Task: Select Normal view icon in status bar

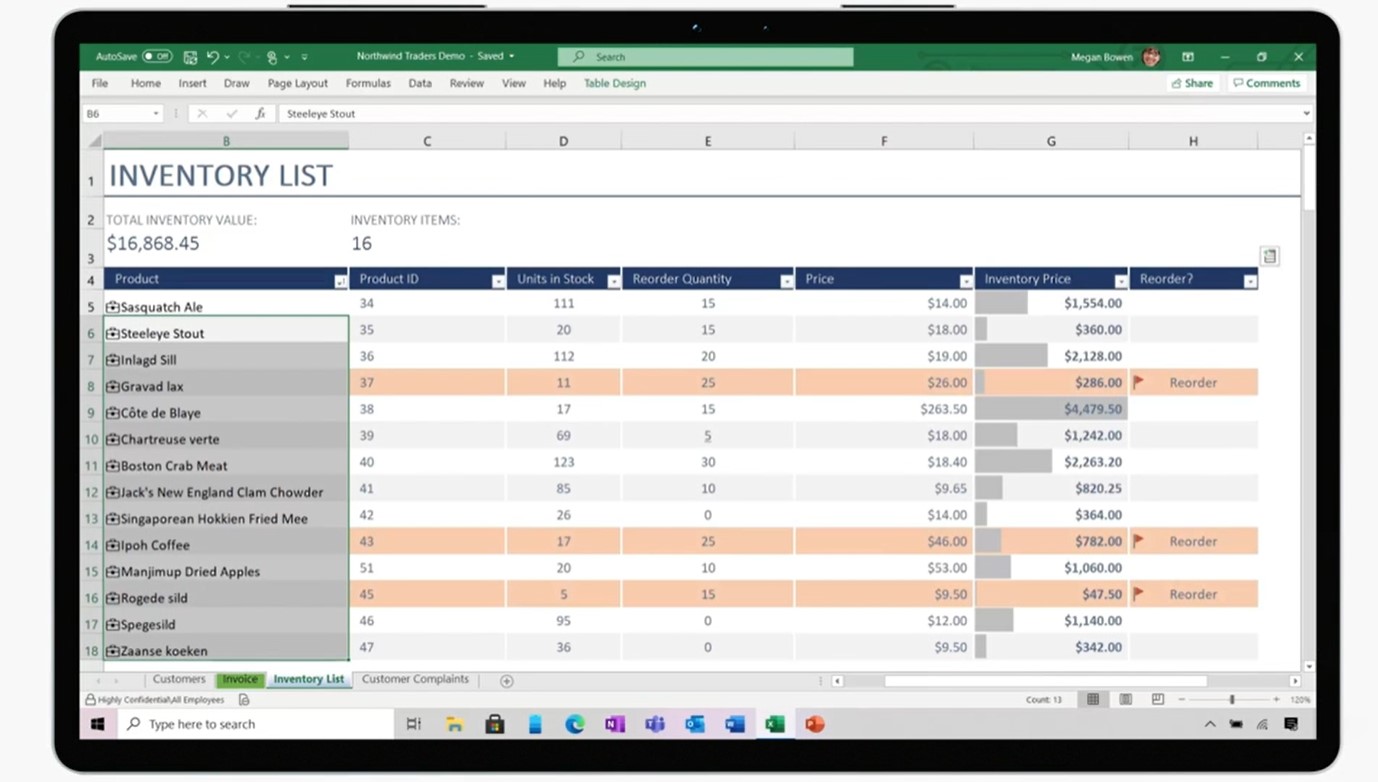Action: tap(1093, 700)
